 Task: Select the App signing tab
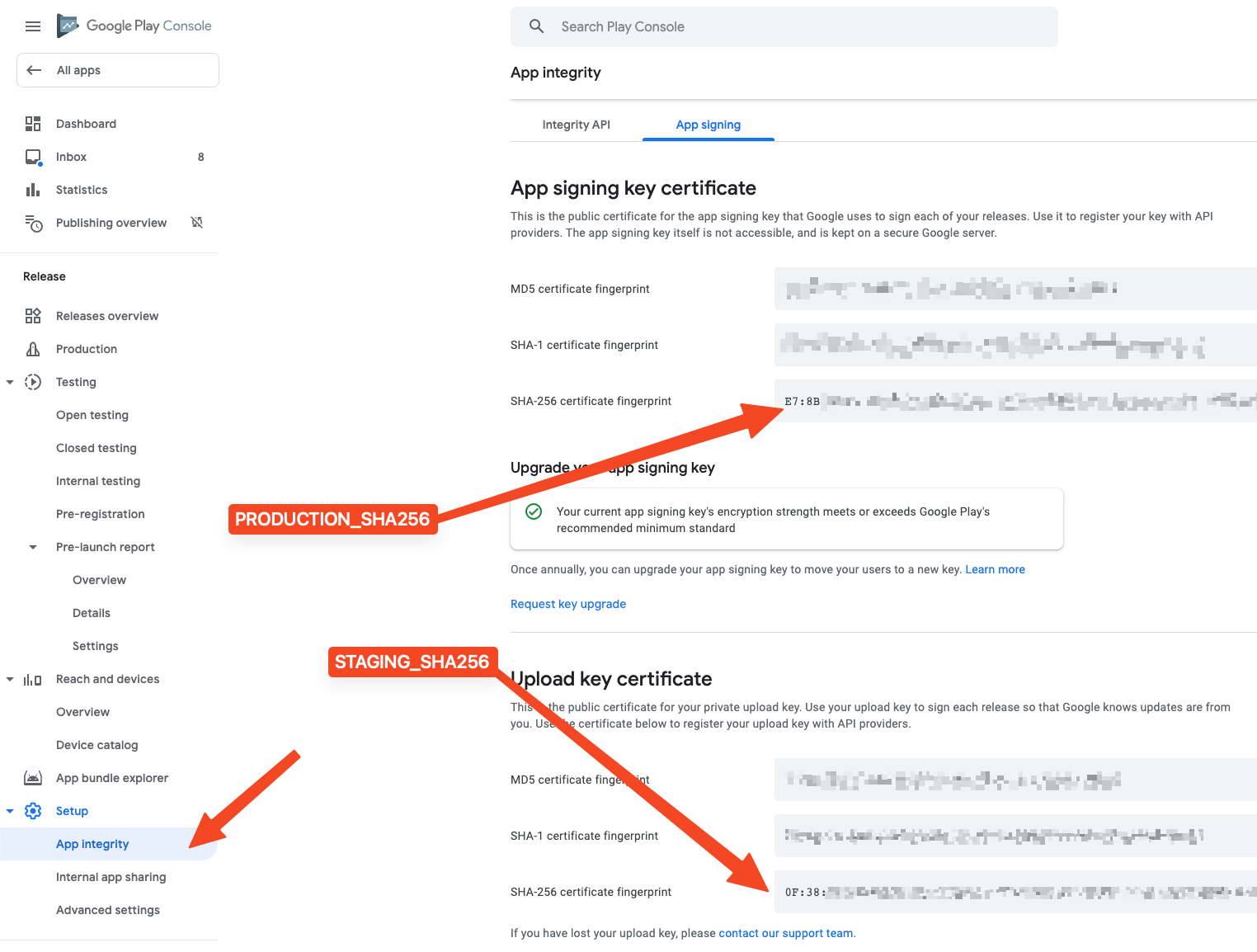tap(708, 125)
